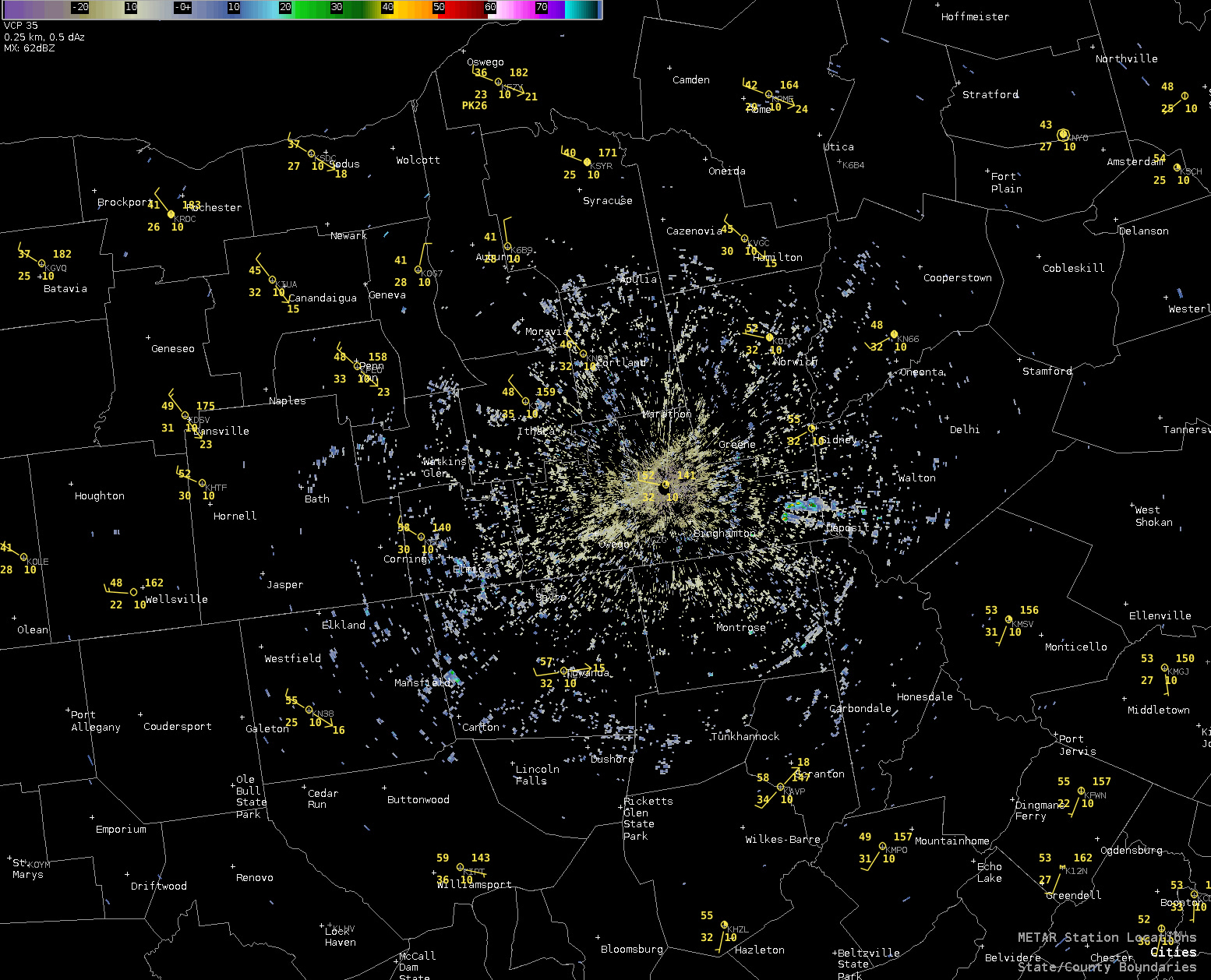Select the KMPO station marker near Mountainhome

tap(882, 847)
